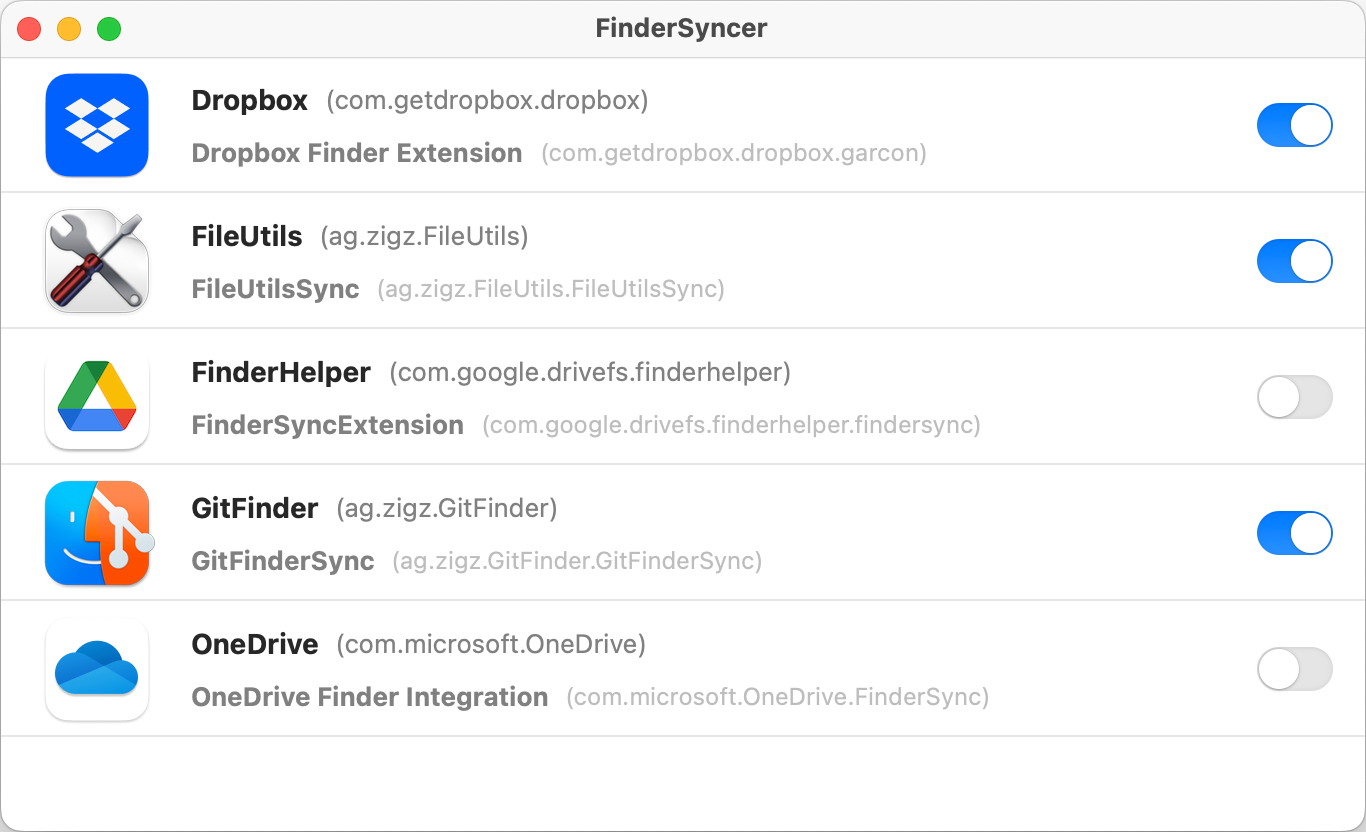
Task: Click the FileUtils wrench and screwdriver icon
Action: (x=97, y=261)
